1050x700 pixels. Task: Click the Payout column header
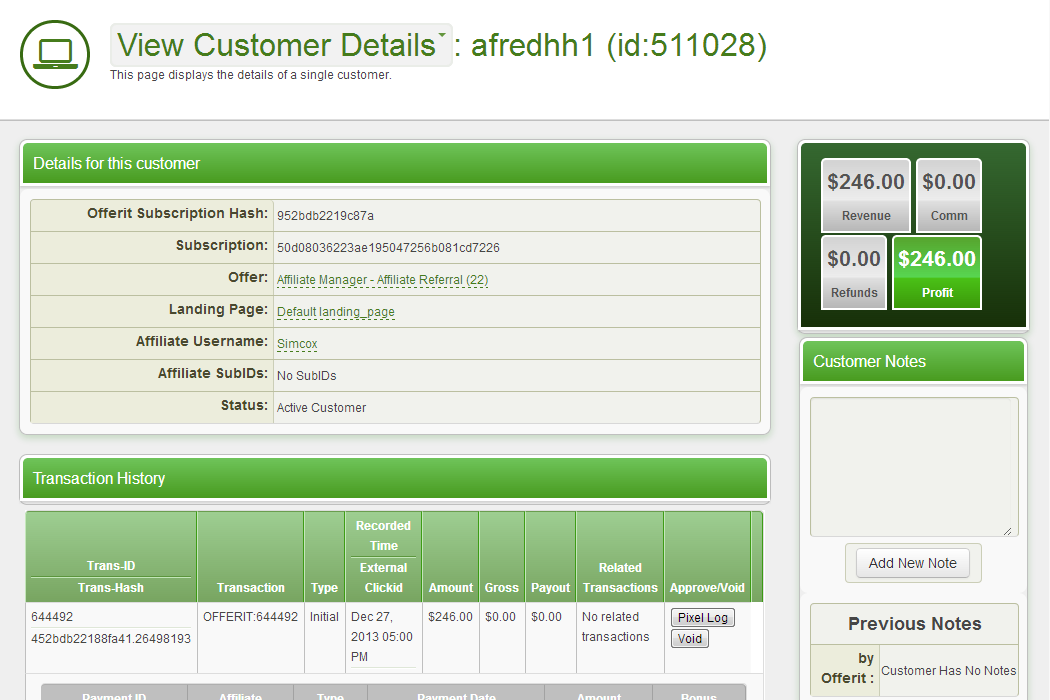pyautogui.click(x=550, y=588)
